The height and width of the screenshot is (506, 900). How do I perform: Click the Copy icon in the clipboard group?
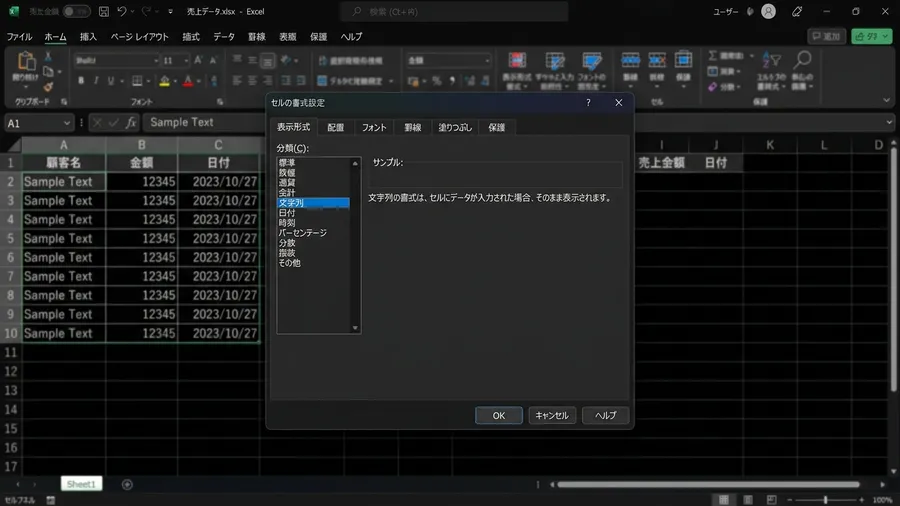click(48, 72)
